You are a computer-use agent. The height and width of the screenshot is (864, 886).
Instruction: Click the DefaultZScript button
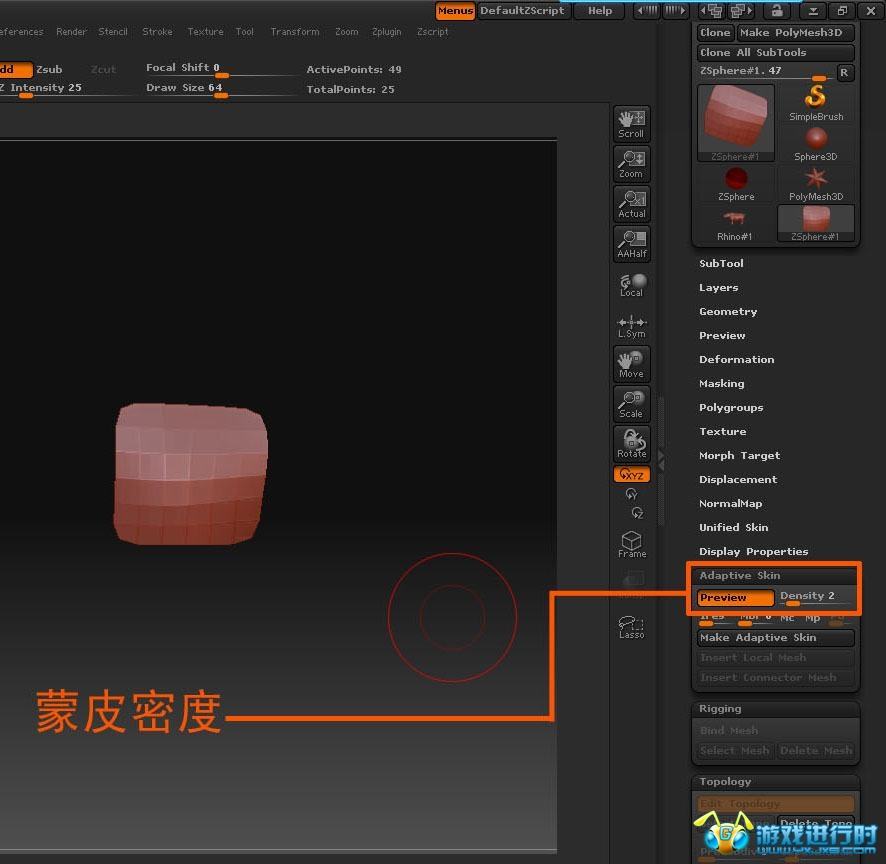(x=523, y=11)
